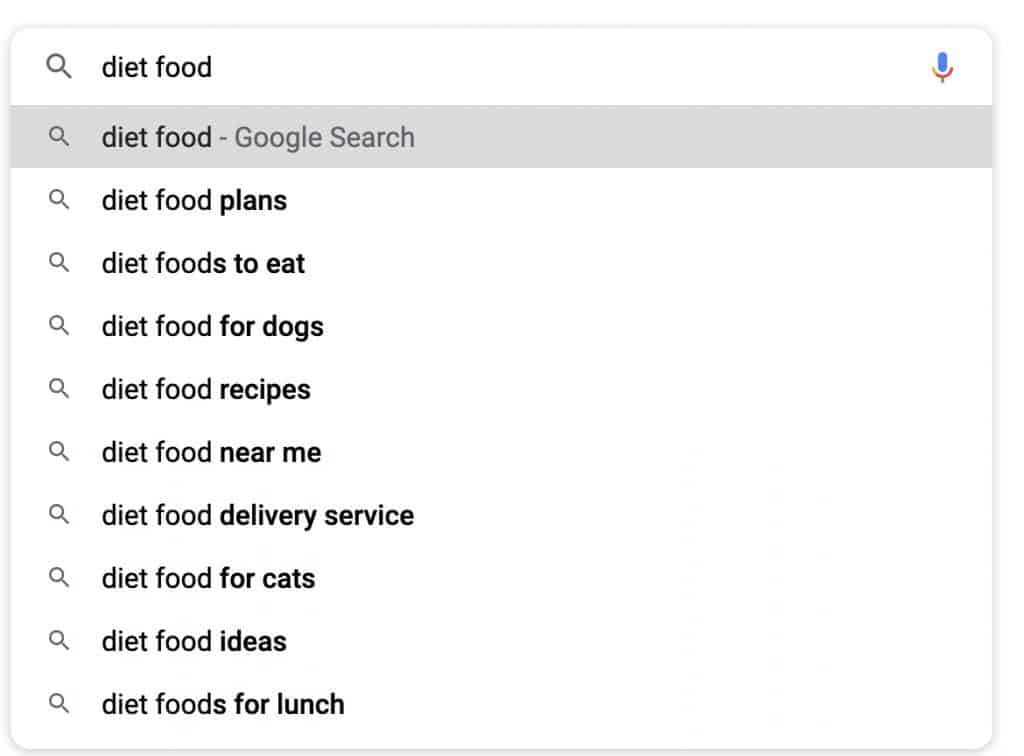Open the 'diet food for dogs' suggestion
Image resolution: width=1024 pixels, height=756 pixels.
coord(212,326)
